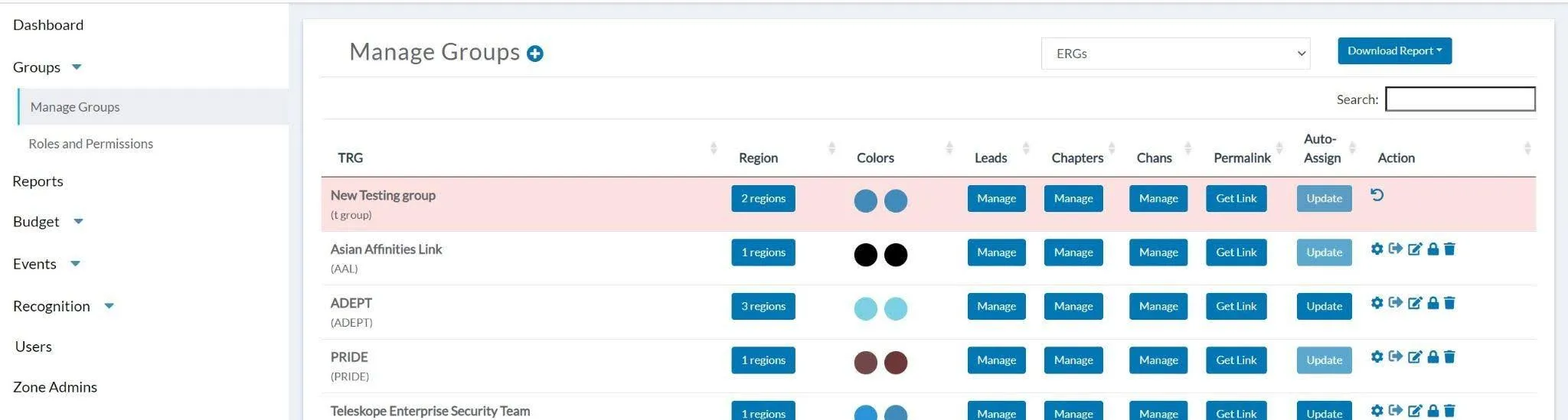
Task: Open settings gear for the ADEPT group
Action: [1377, 303]
